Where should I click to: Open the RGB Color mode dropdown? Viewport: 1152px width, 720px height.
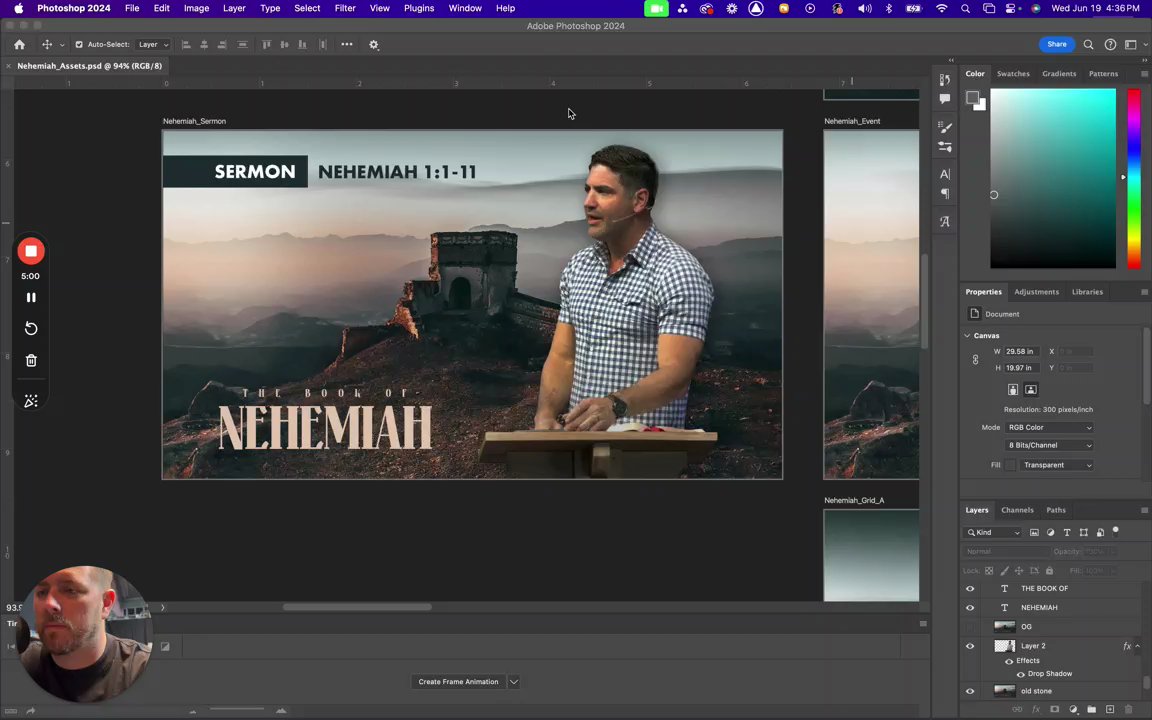[x=1050, y=427]
